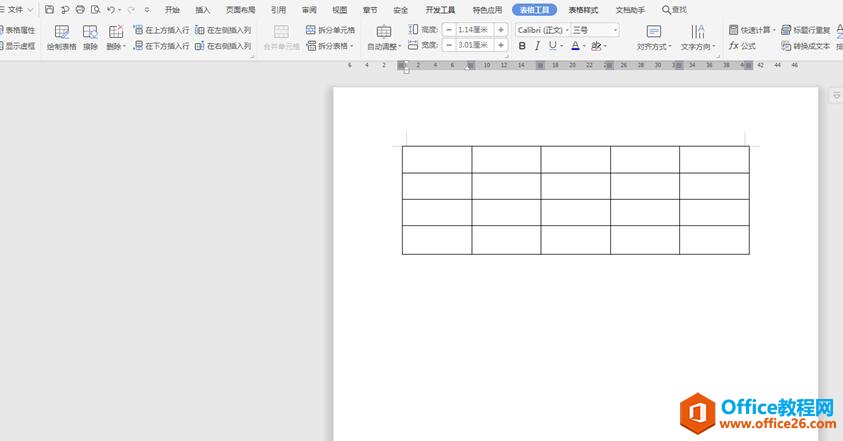The width and height of the screenshot is (843, 441).
Task: Click the Save icon in quick access toolbar
Action: point(49,10)
